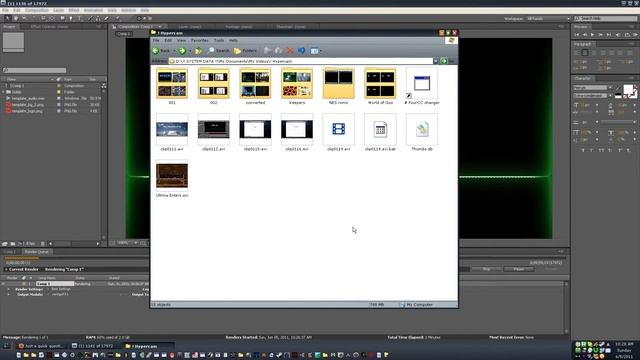Open the View menu in Explorer window
Screen dimensions: 640x360
pos(181,40)
